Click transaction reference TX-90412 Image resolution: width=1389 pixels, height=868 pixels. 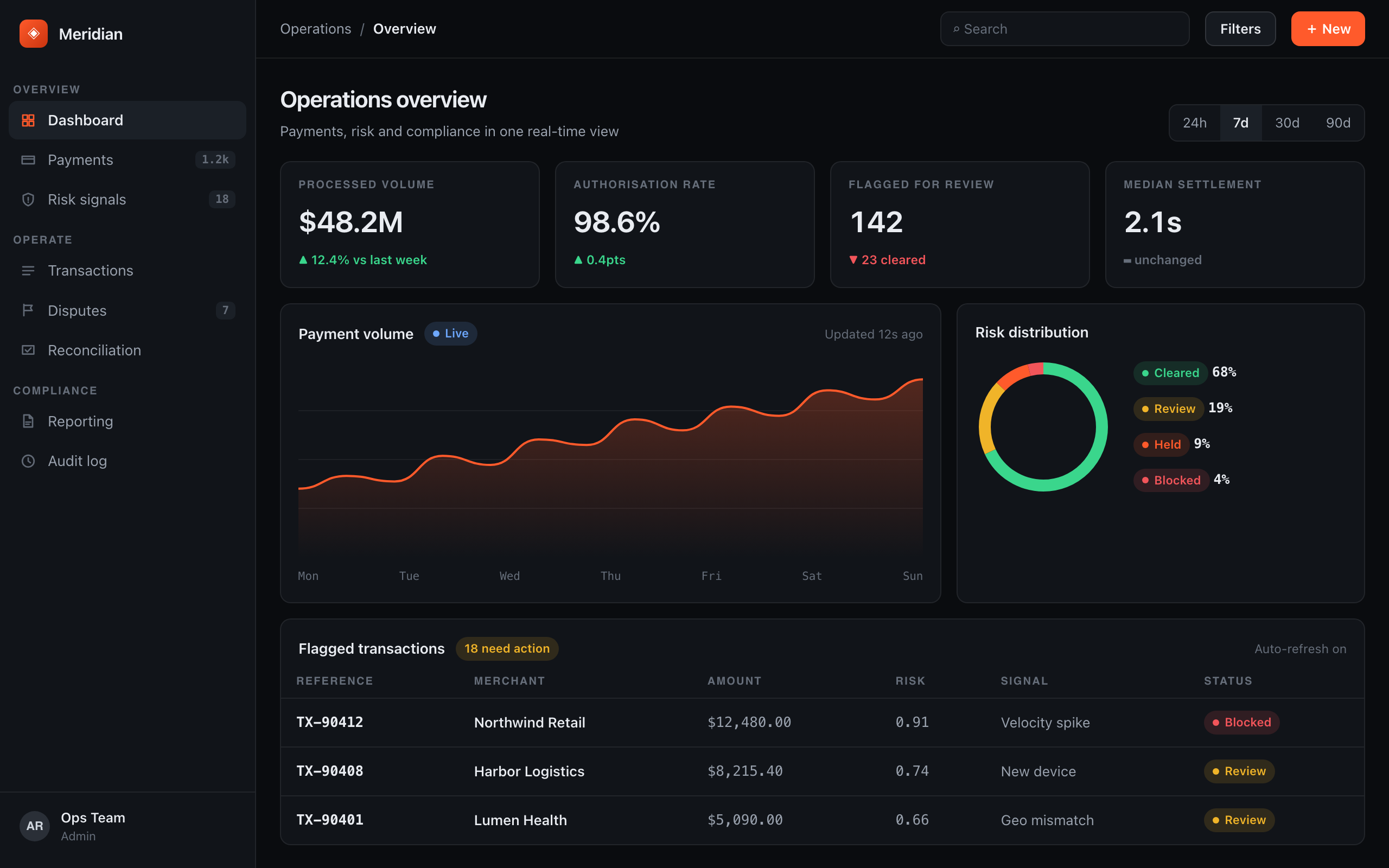(x=329, y=722)
